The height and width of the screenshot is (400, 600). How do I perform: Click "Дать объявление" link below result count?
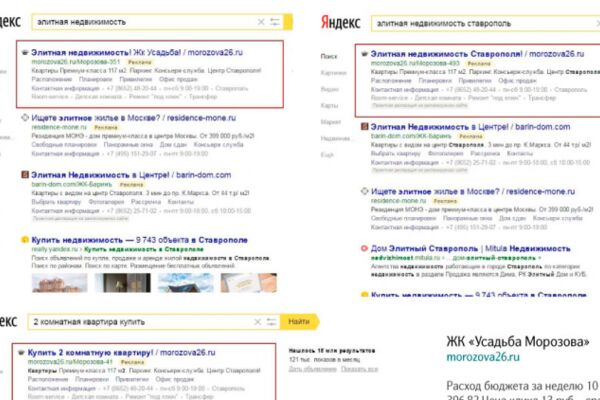point(313,369)
